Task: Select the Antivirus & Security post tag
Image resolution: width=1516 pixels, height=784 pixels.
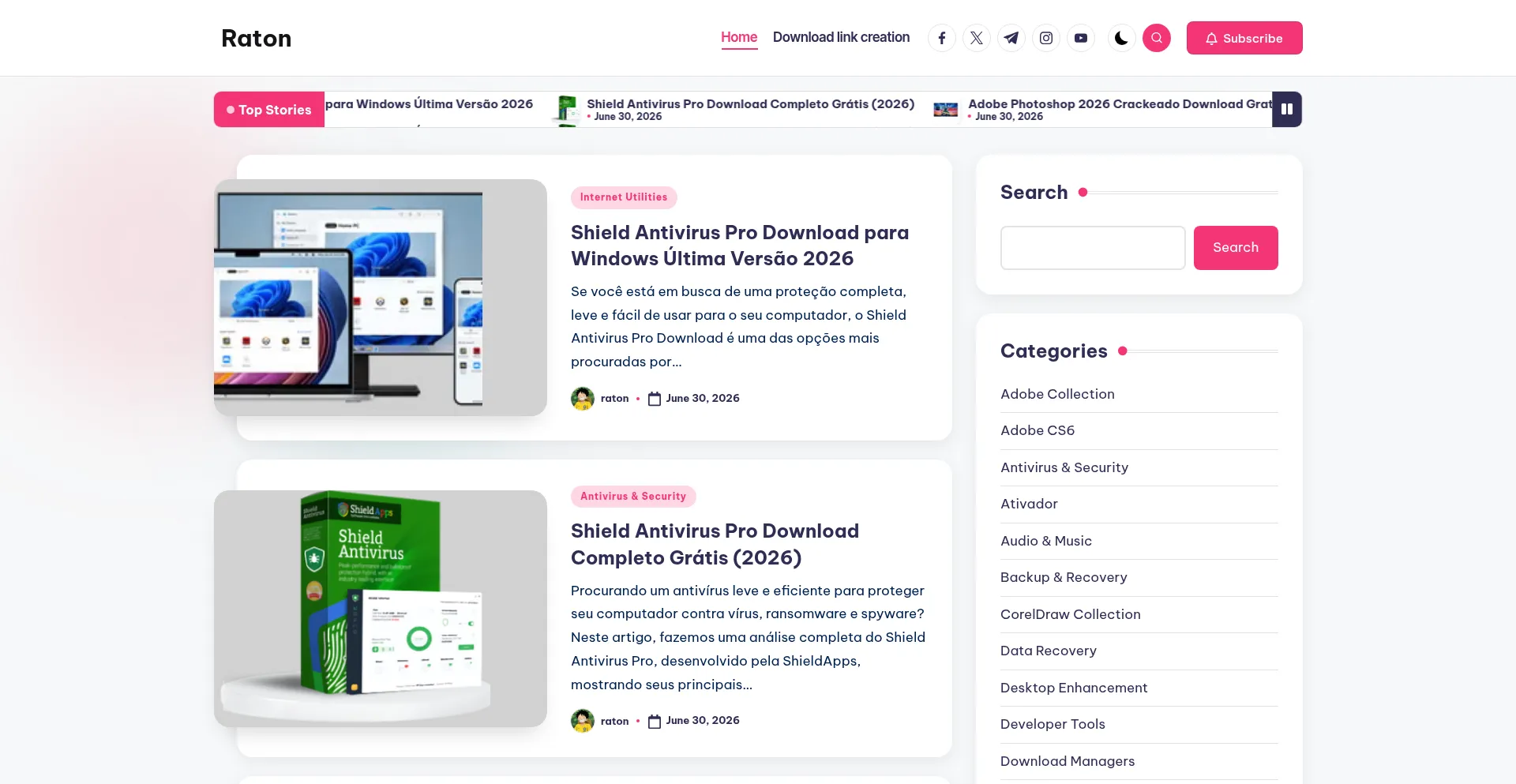Action: pos(633,497)
